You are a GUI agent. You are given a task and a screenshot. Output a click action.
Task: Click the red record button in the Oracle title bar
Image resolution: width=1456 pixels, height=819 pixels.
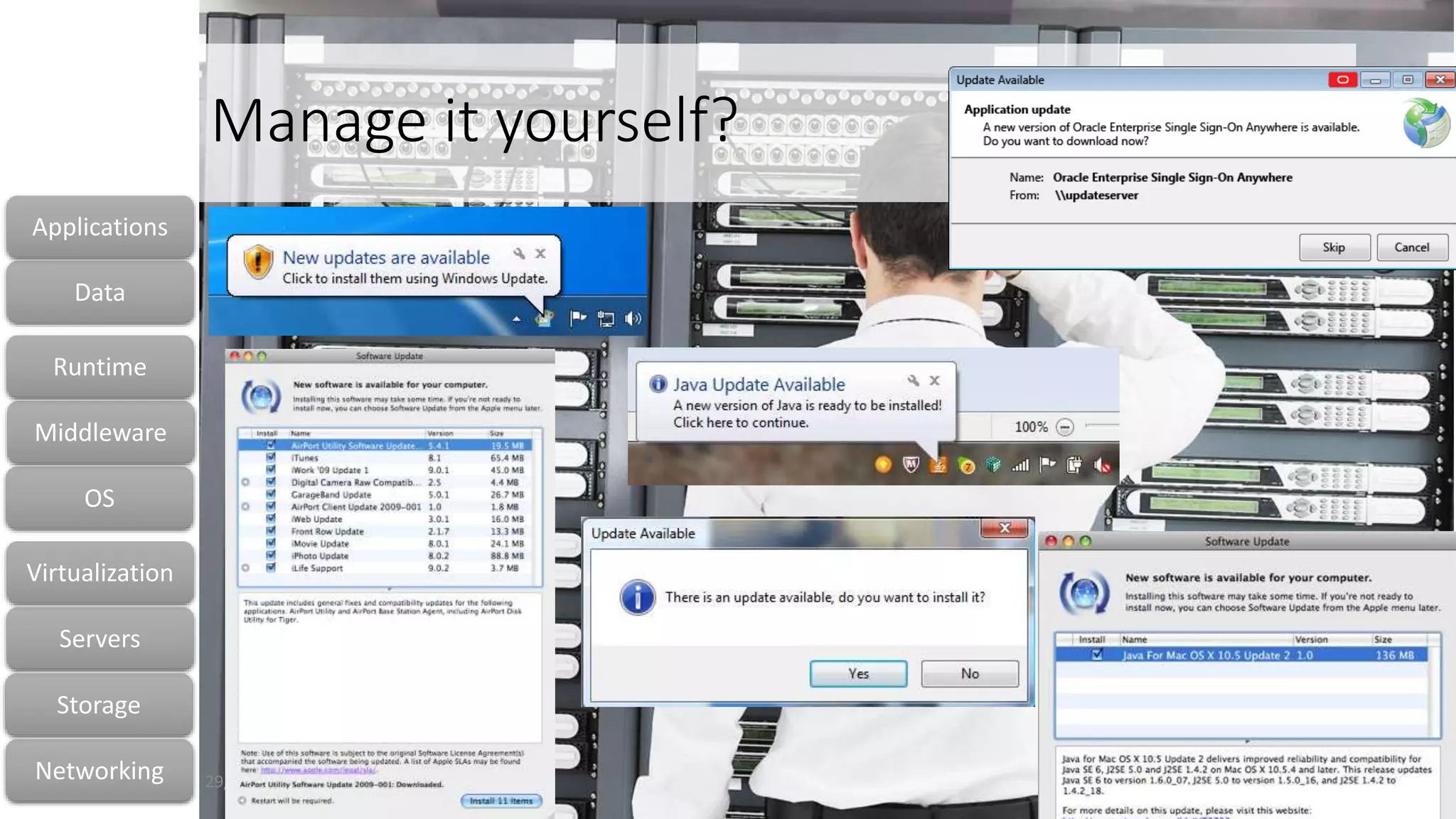coord(1342,80)
